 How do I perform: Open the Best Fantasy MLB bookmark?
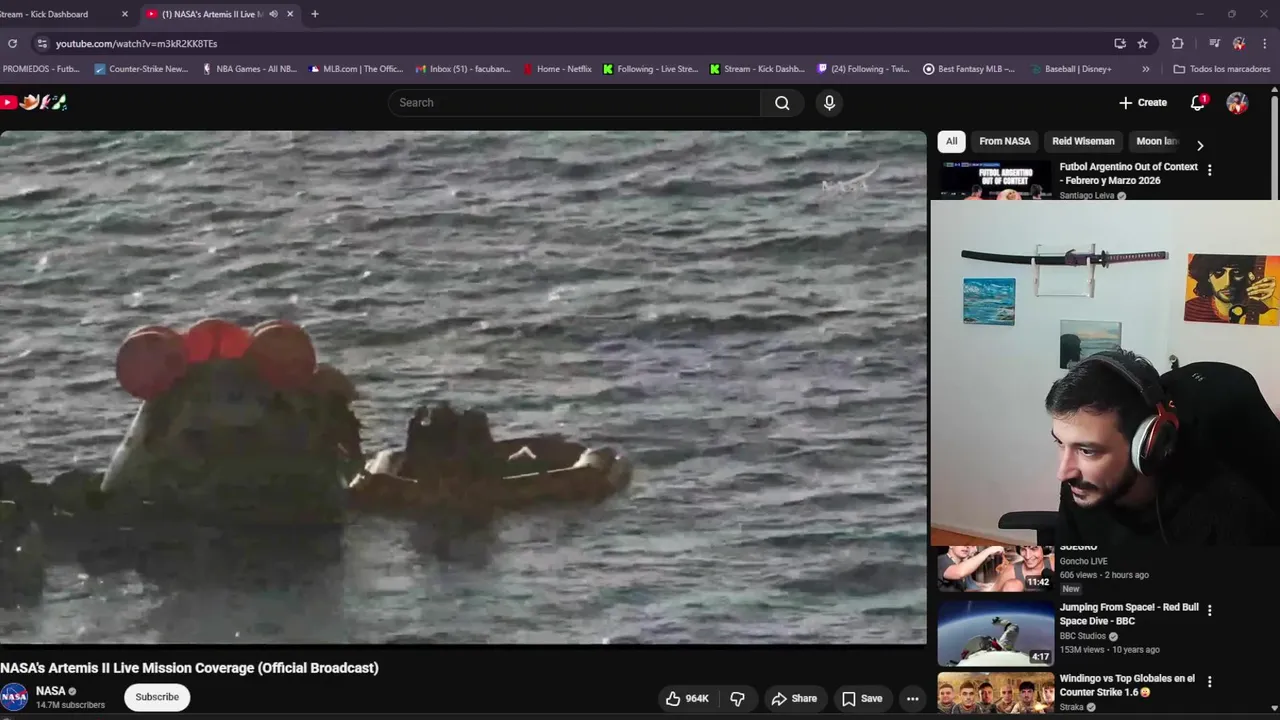[x=969, y=69]
